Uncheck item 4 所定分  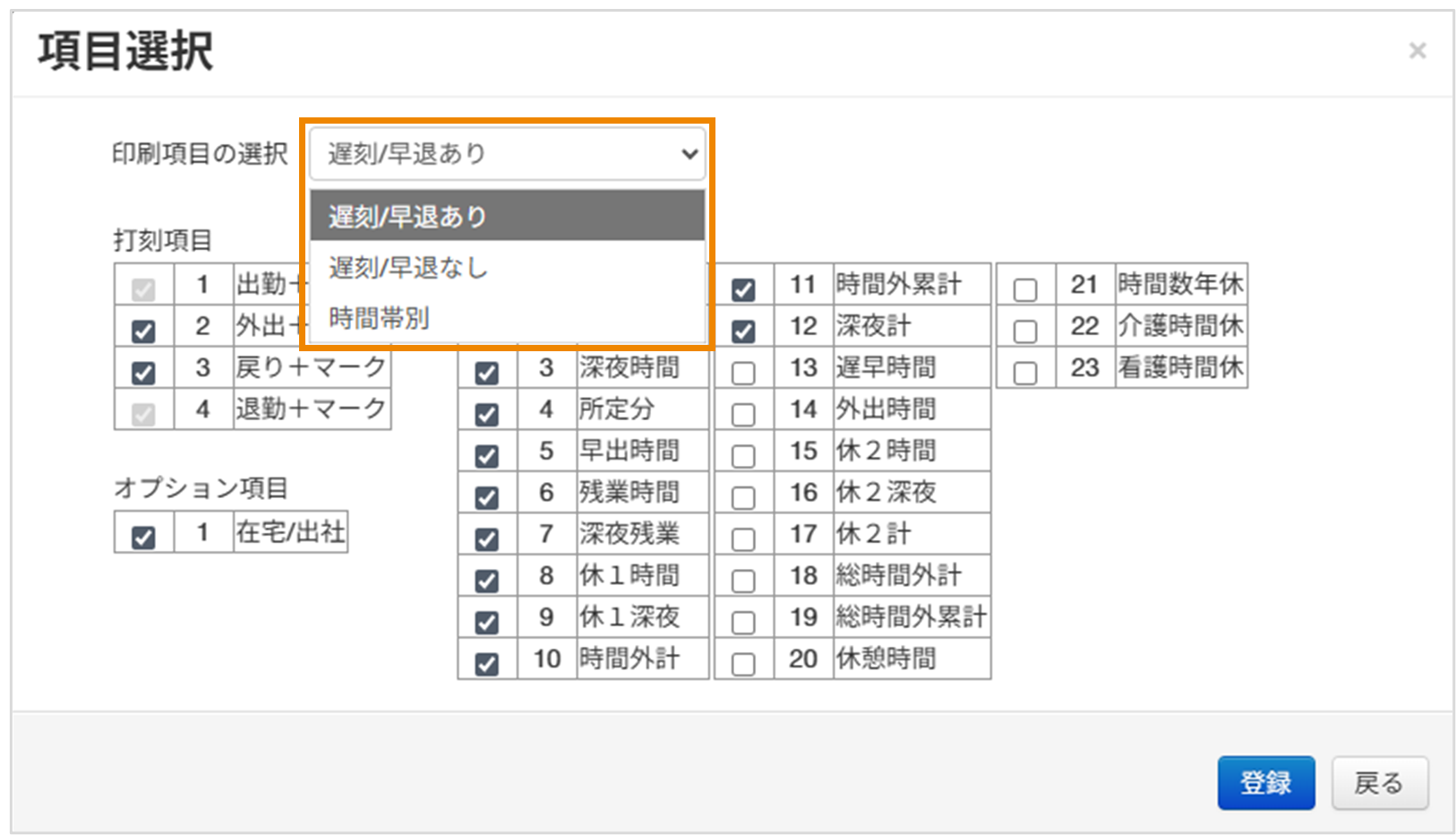pyautogui.click(x=487, y=414)
